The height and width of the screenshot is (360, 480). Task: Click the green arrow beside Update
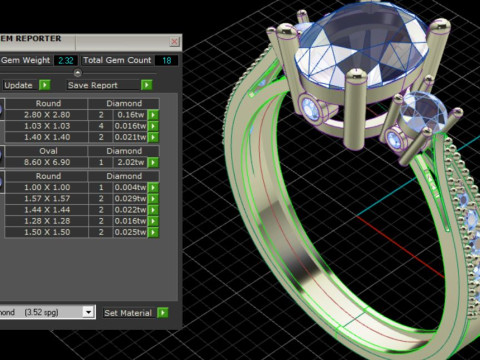pos(45,85)
